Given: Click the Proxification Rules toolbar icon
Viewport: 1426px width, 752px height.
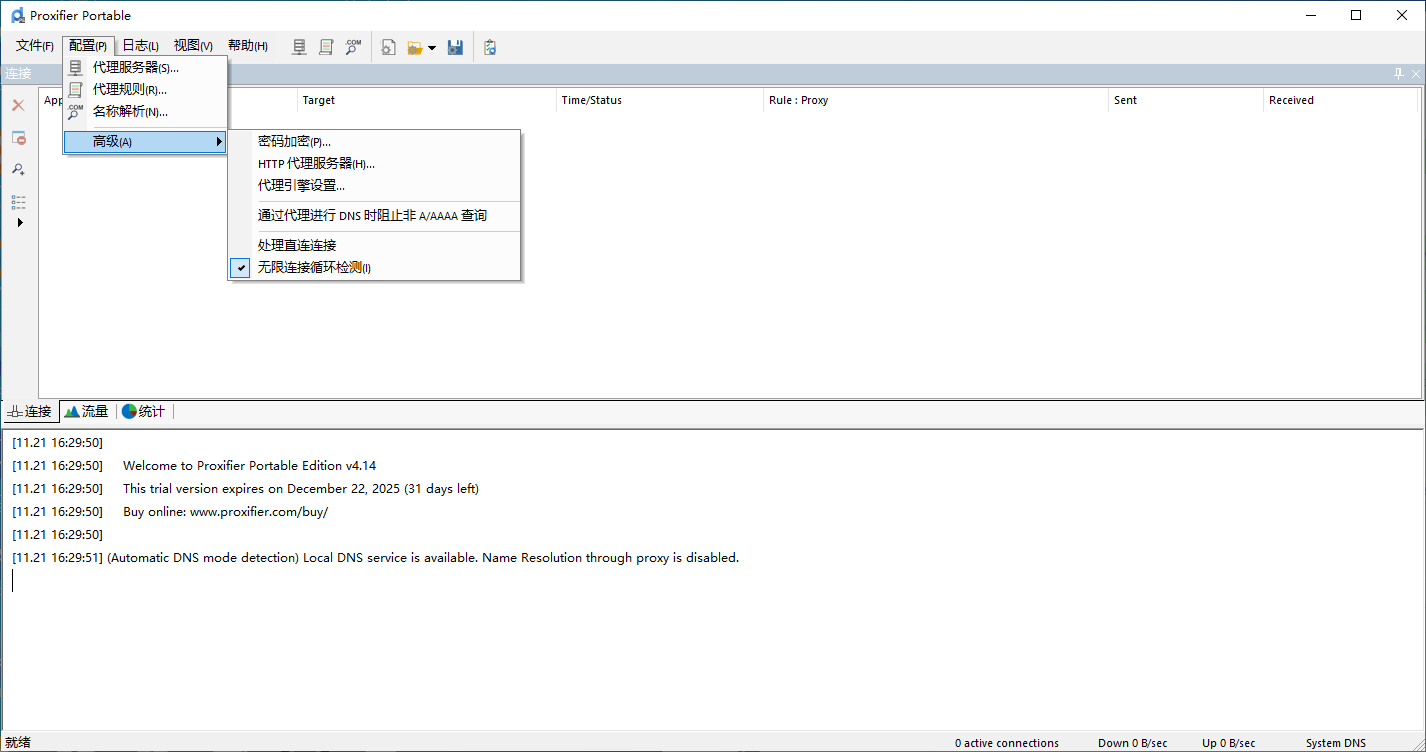Looking at the screenshot, I should (x=326, y=47).
